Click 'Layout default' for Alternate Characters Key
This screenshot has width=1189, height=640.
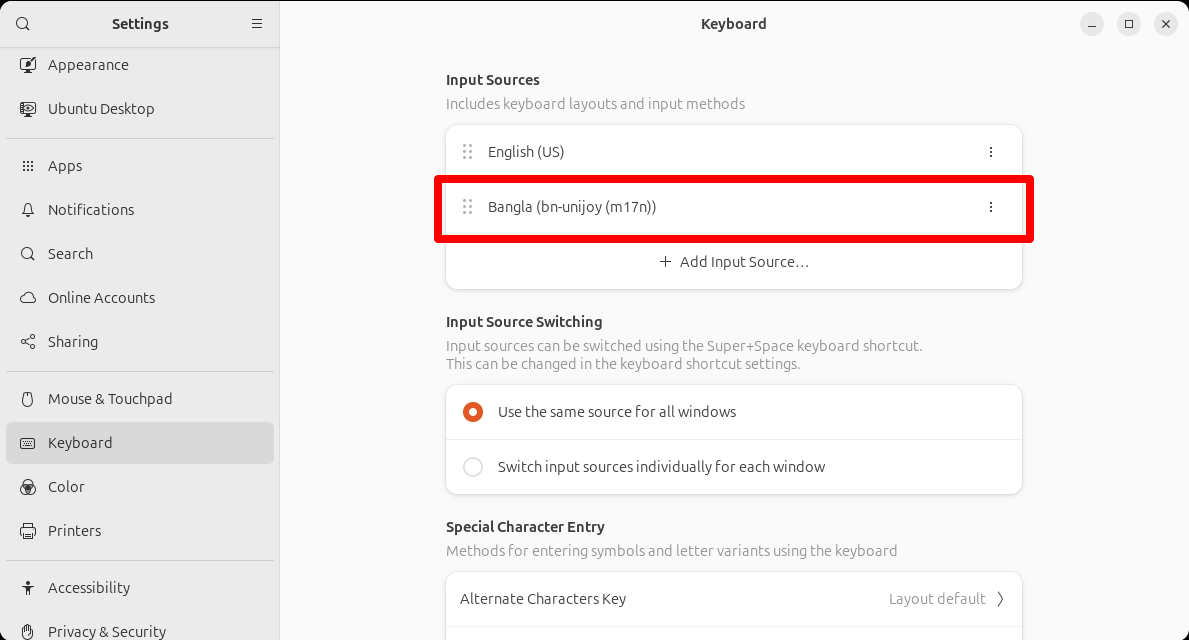click(935, 598)
